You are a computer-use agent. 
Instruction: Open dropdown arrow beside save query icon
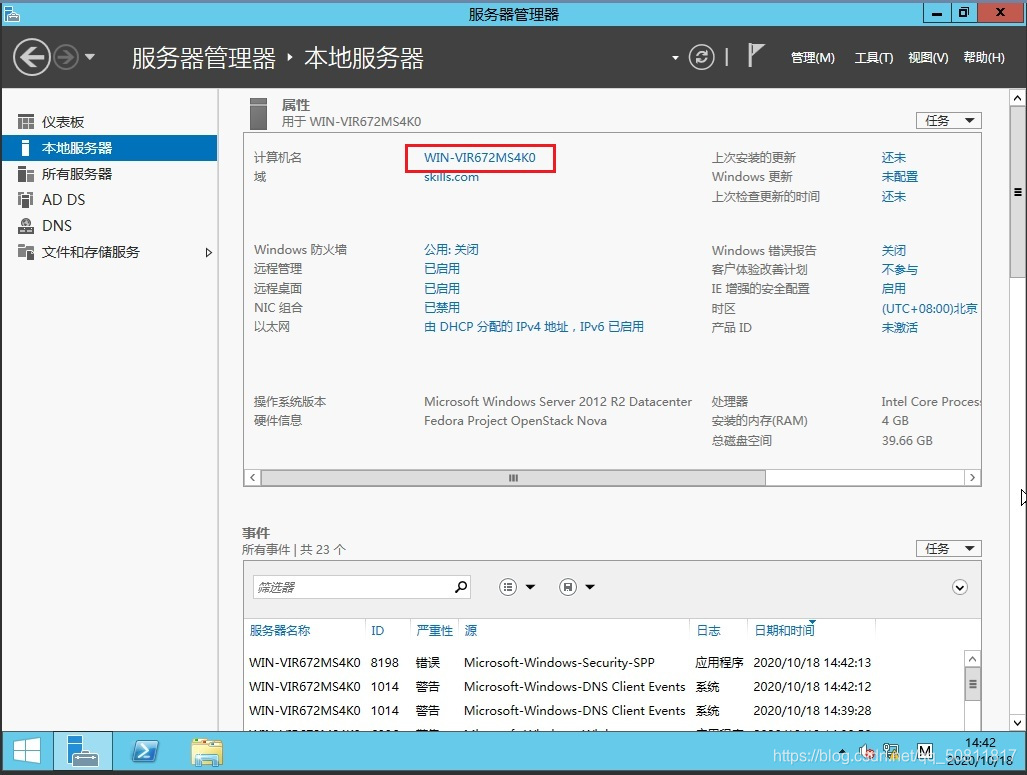[590, 587]
